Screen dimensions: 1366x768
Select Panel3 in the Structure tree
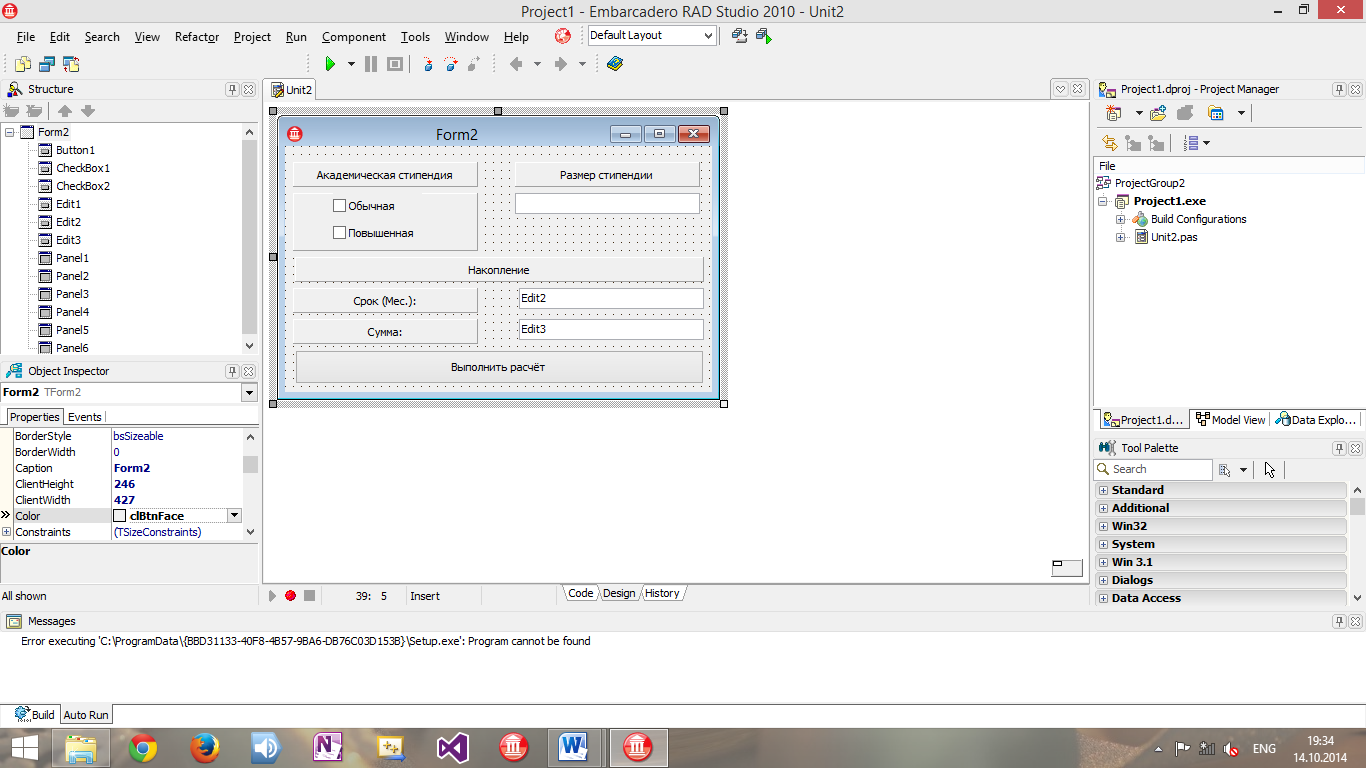(x=72, y=294)
